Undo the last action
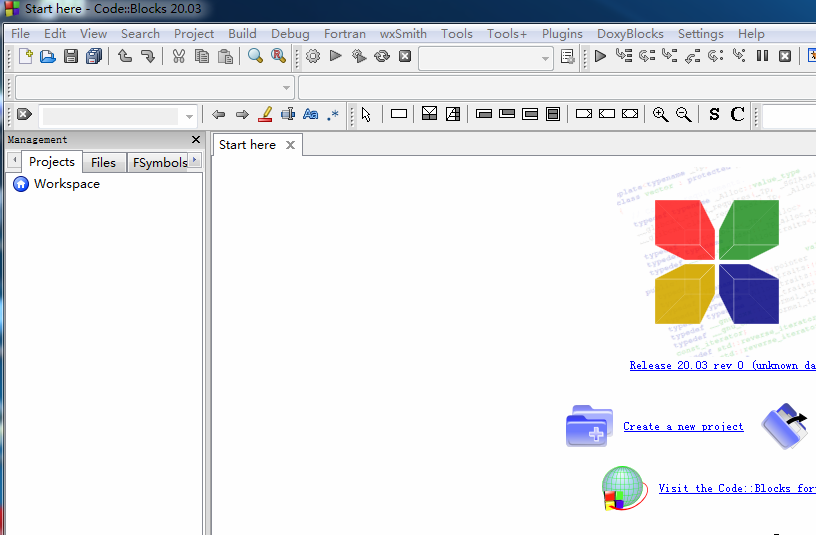Viewport: 816px width, 535px height. pos(124,56)
